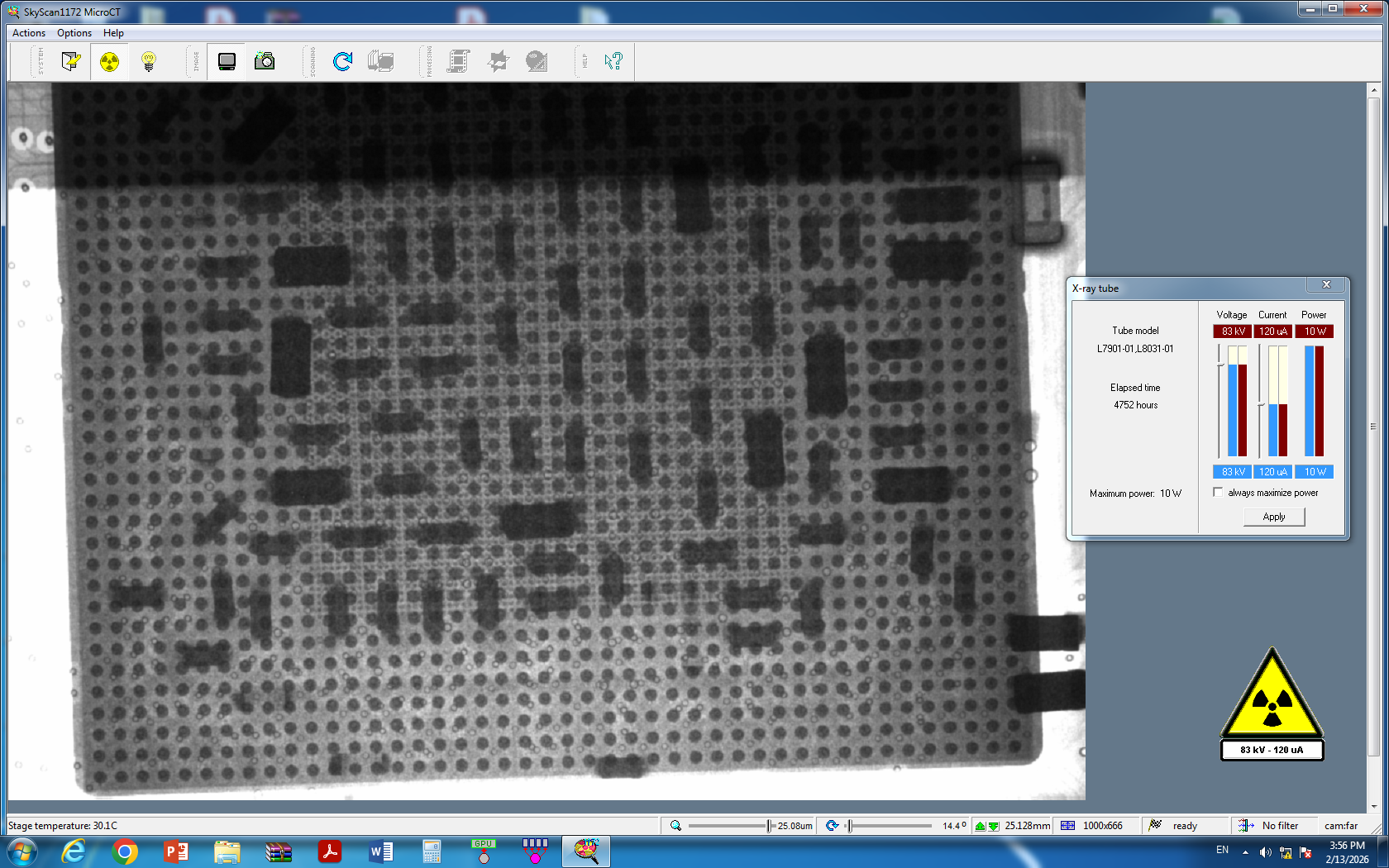Click the Voltage slider handle

[1220, 364]
